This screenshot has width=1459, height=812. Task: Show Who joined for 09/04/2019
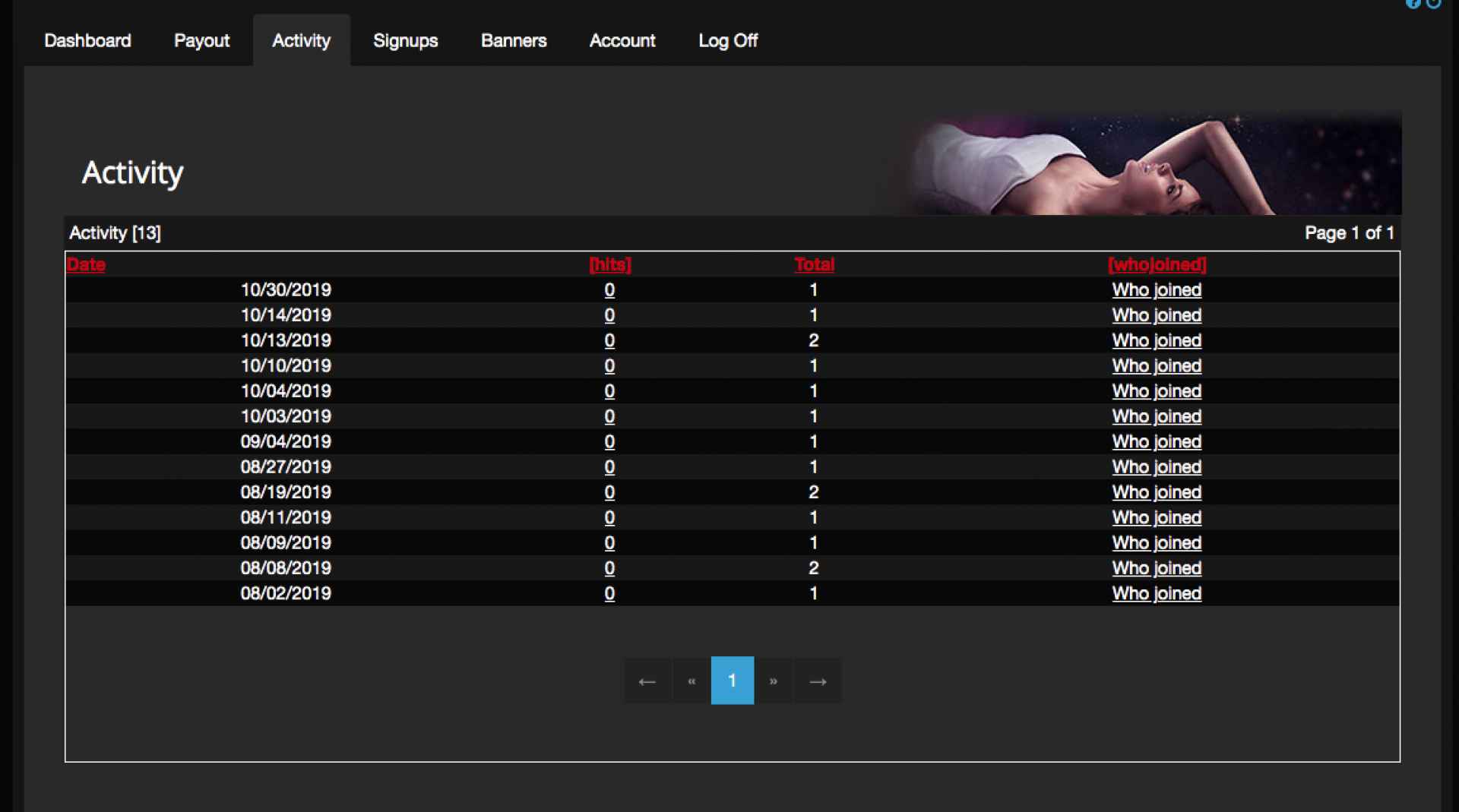(x=1157, y=441)
